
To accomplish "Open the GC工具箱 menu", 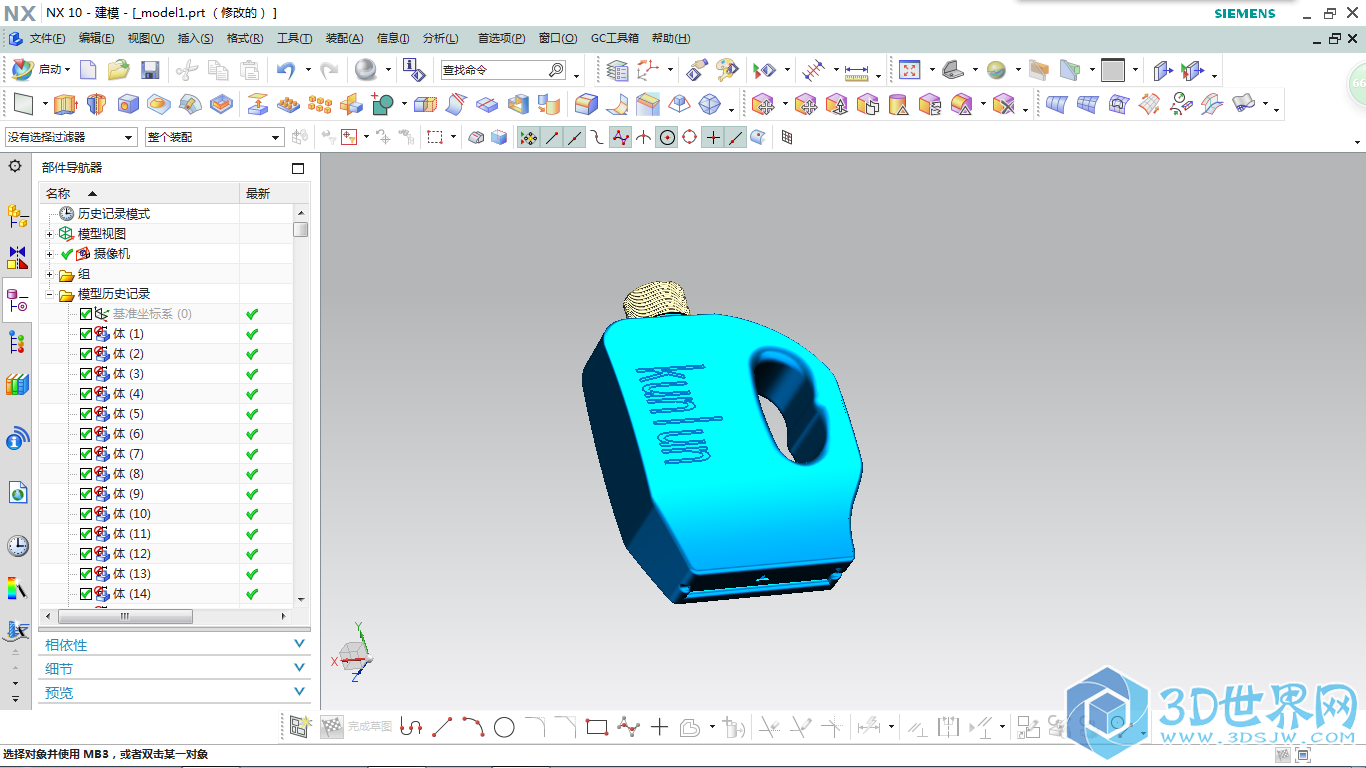I will coord(614,38).
